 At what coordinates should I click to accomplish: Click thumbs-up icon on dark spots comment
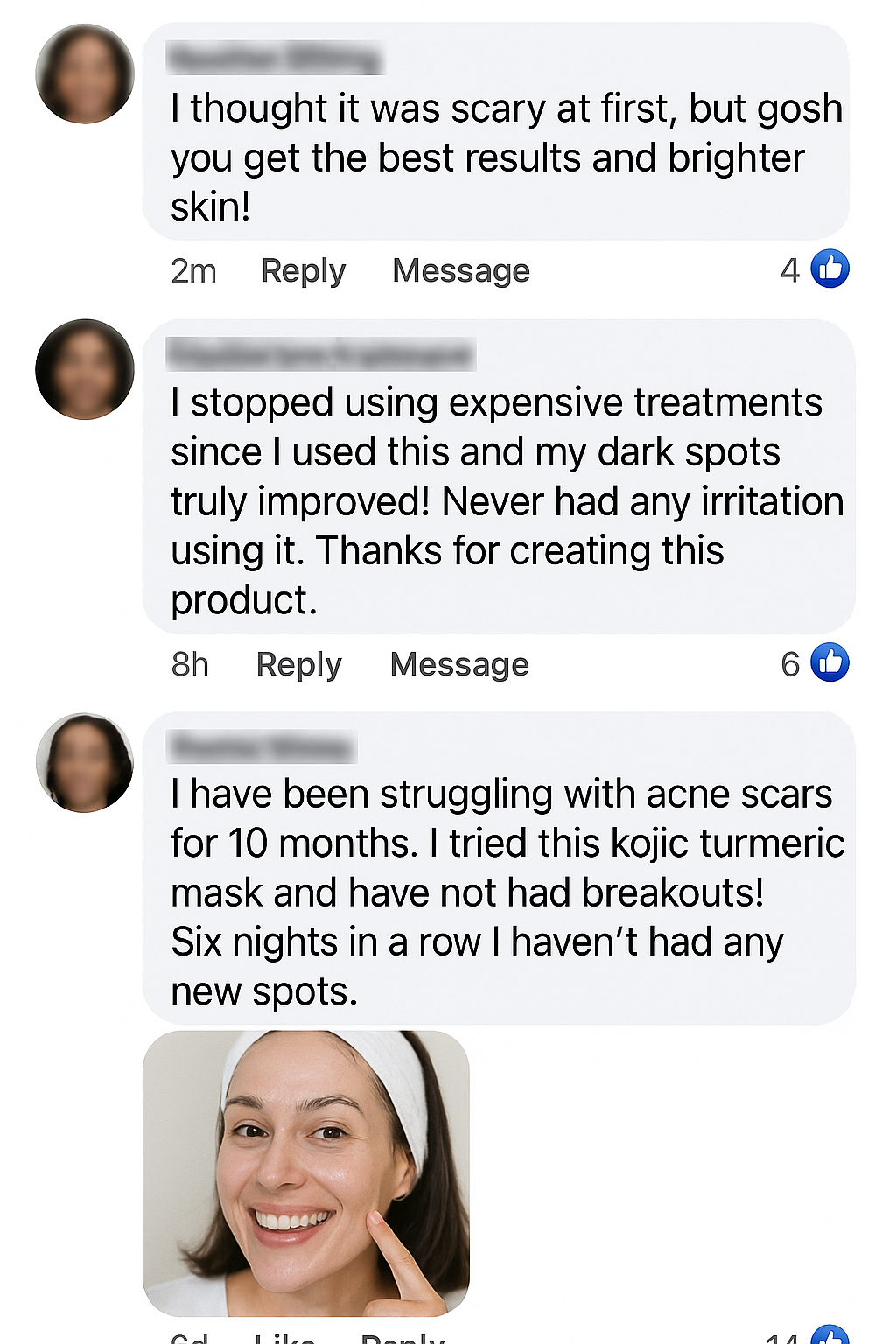click(829, 662)
